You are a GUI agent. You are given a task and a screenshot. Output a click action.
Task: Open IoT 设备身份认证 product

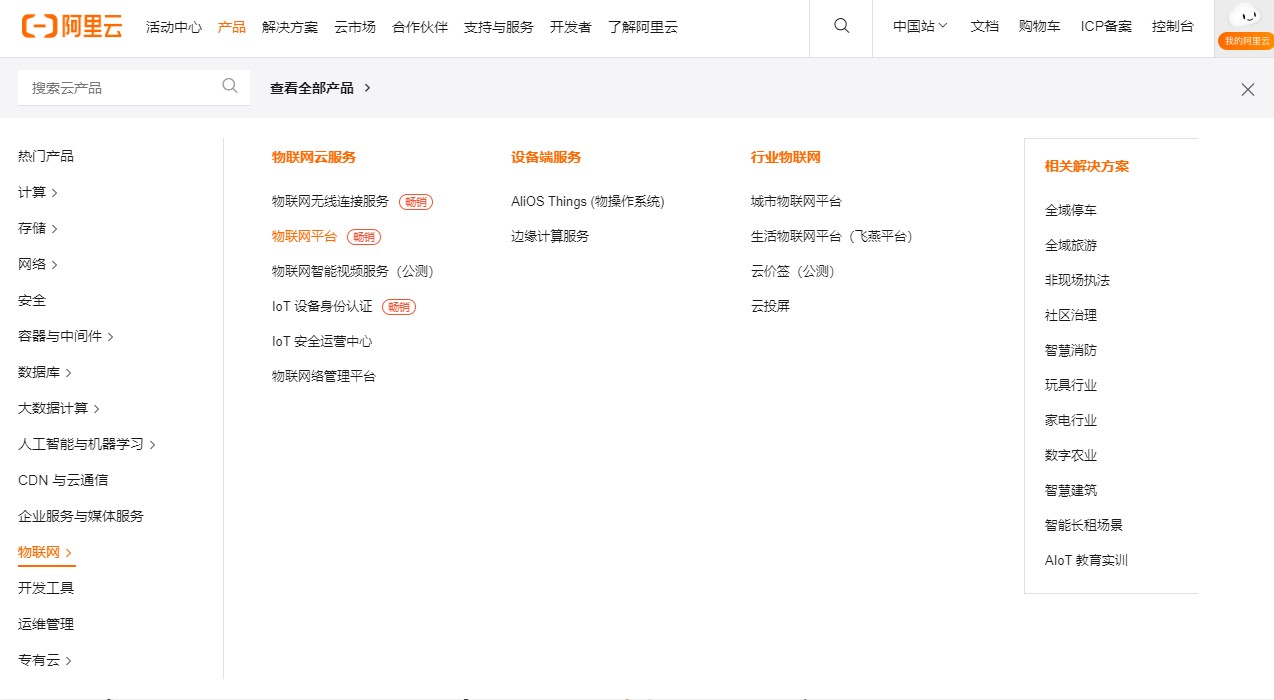(x=322, y=306)
